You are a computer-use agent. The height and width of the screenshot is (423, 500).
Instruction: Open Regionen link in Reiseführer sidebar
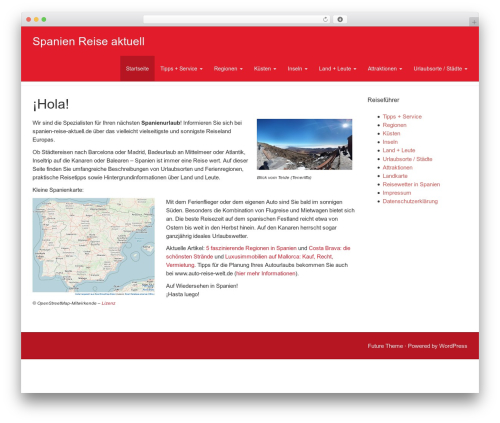pos(395,125)
